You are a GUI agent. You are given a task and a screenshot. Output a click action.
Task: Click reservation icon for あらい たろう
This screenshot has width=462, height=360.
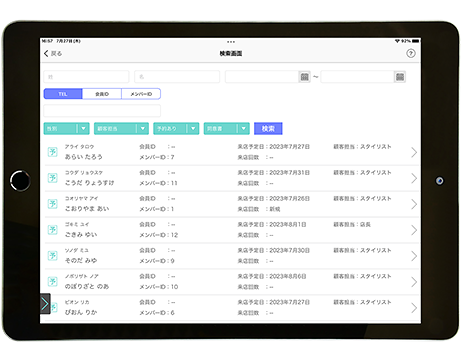53,152
